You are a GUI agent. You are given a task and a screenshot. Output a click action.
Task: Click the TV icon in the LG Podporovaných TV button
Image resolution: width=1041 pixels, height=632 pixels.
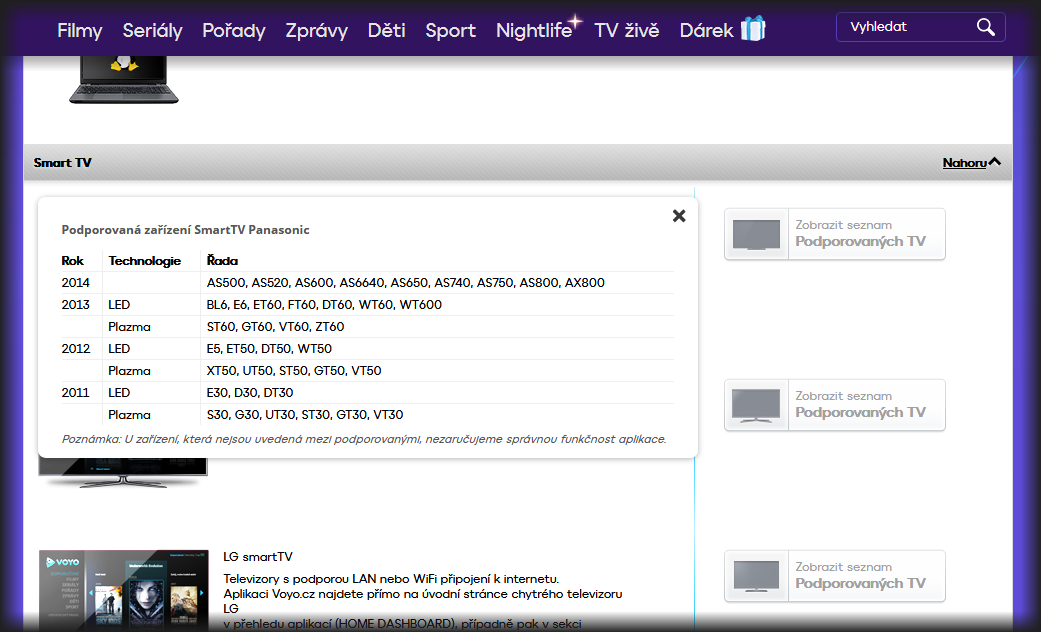coord(756,576)
